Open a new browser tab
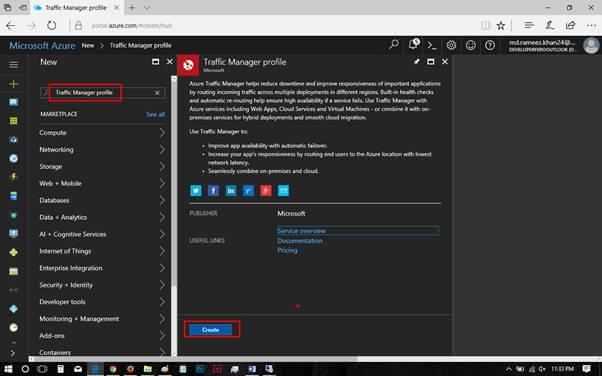Viewport: 602px width, 376px height. (132, 8)
